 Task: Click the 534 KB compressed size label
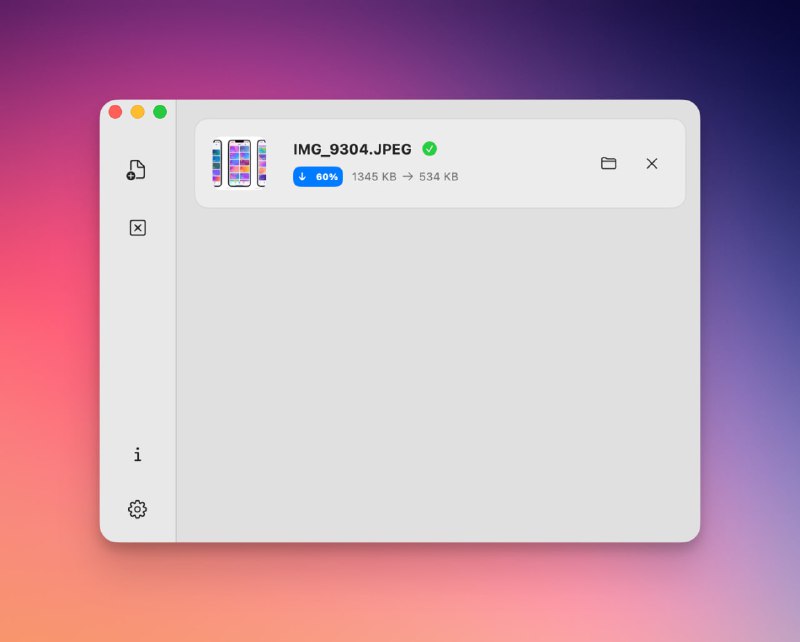pos(440,176)
